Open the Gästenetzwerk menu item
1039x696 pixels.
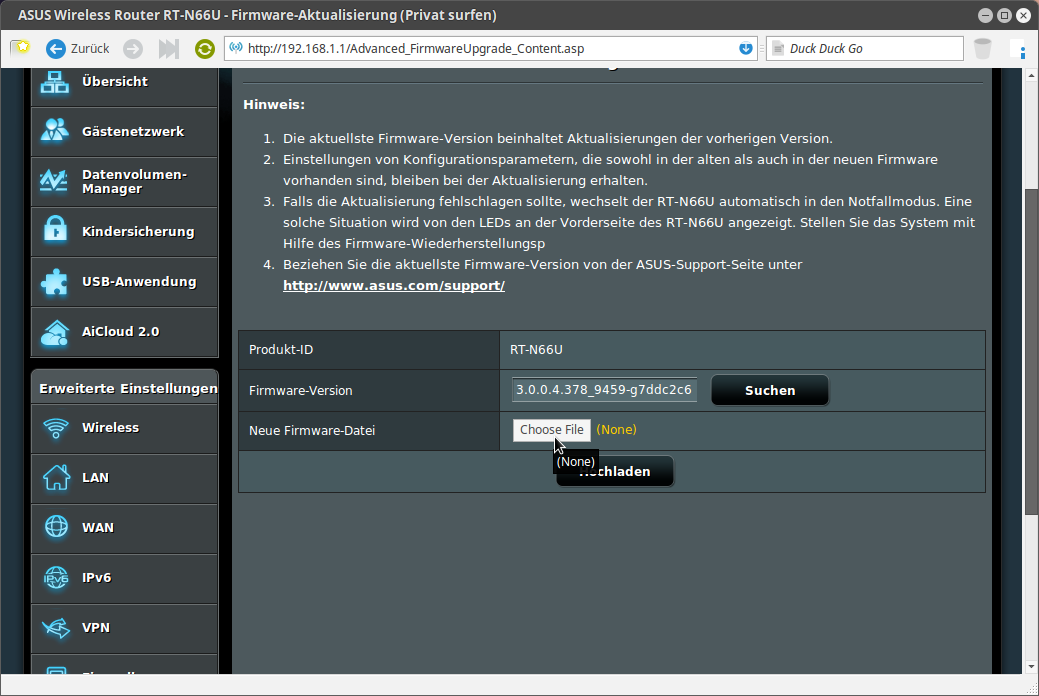[x=125, y=131]
